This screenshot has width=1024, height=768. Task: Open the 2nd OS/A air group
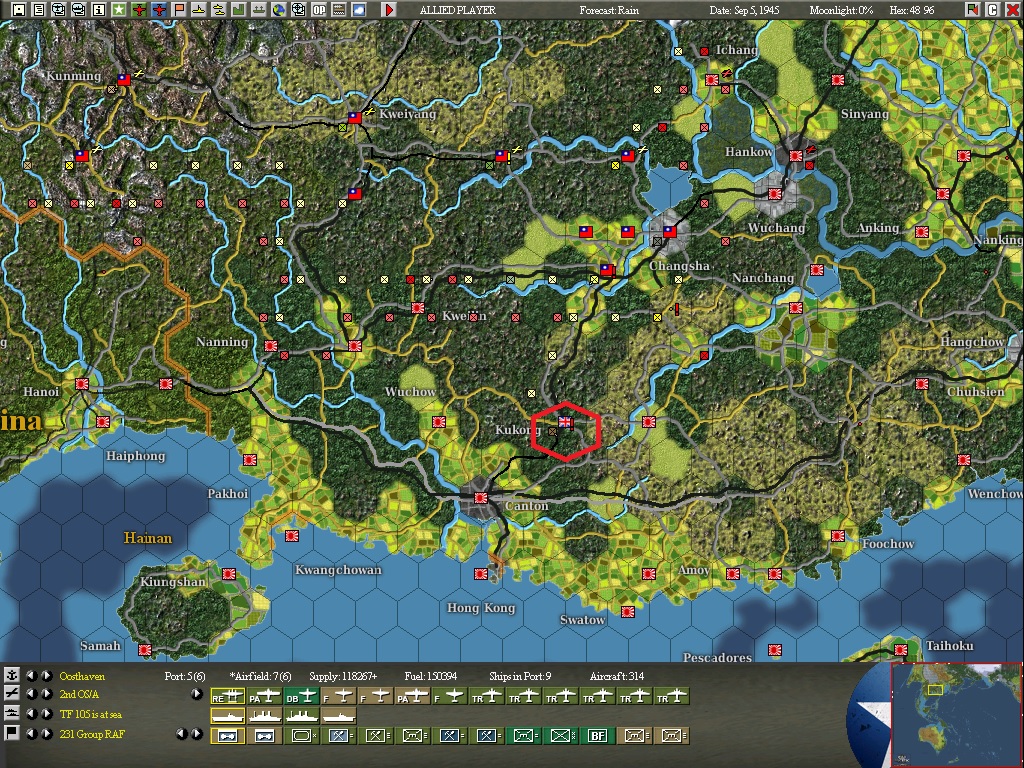tap(79, 694)
